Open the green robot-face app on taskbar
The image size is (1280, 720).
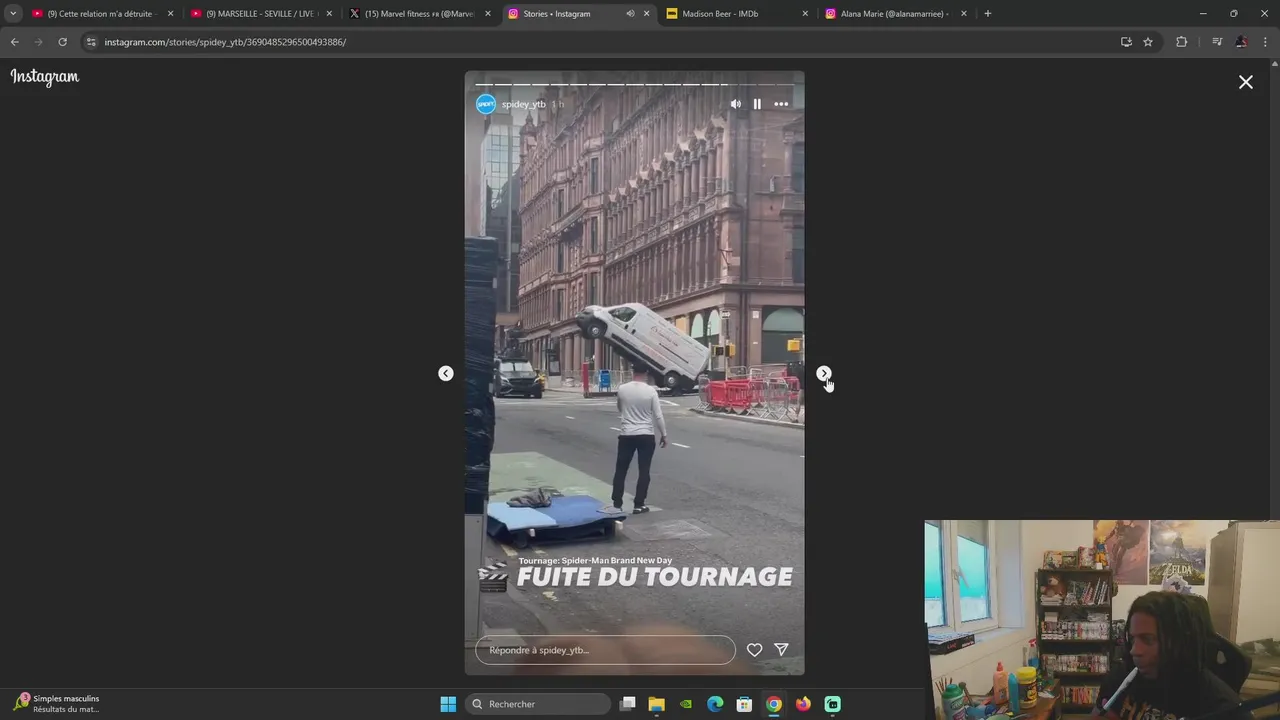click(x=832, y=704)
